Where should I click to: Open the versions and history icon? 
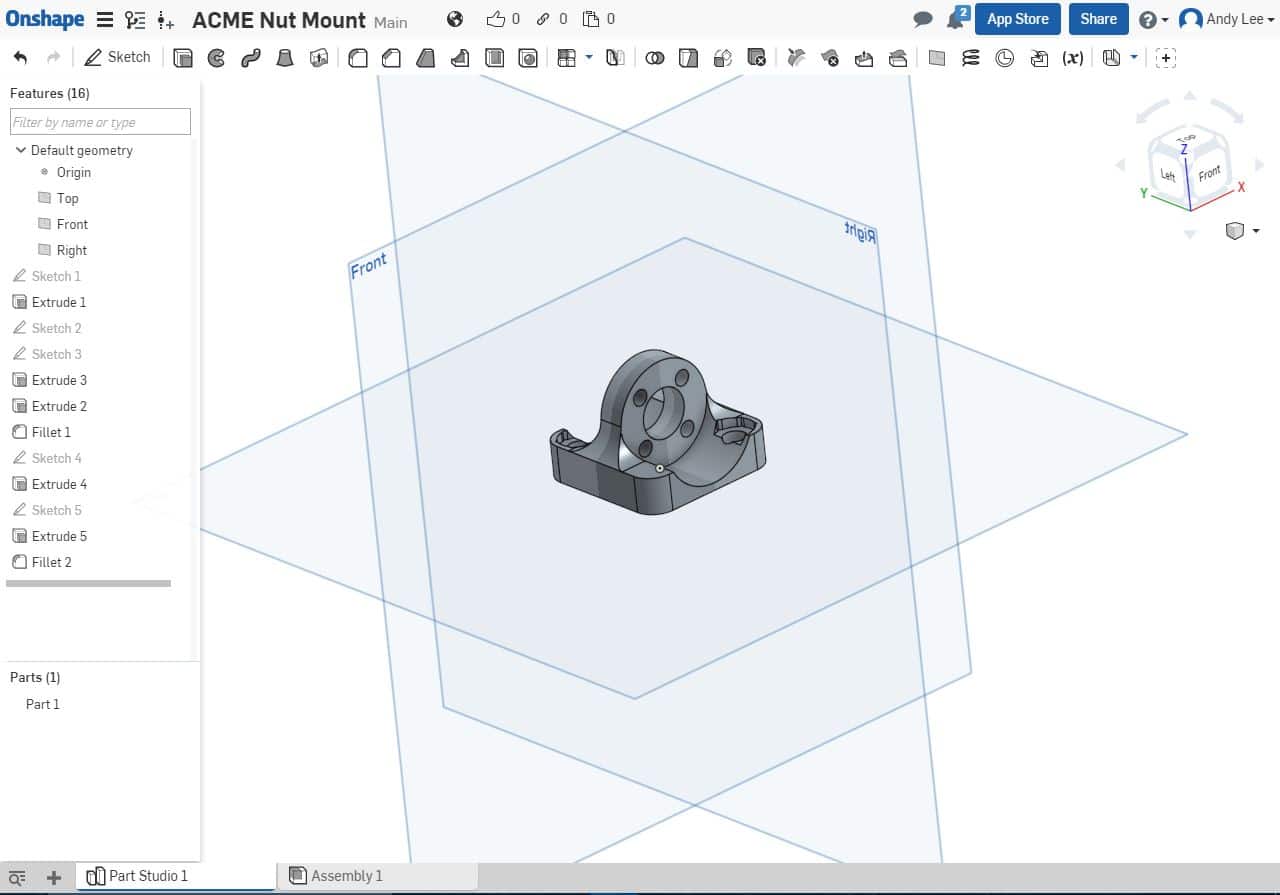(135, 19)
